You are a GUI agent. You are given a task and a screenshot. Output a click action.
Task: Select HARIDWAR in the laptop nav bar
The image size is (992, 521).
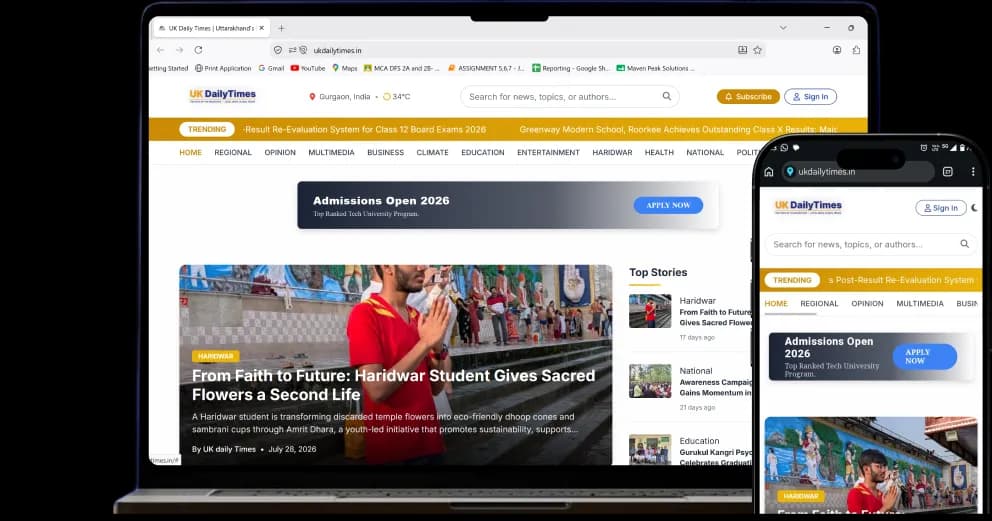pyautogui.click(x=612, y=152)
